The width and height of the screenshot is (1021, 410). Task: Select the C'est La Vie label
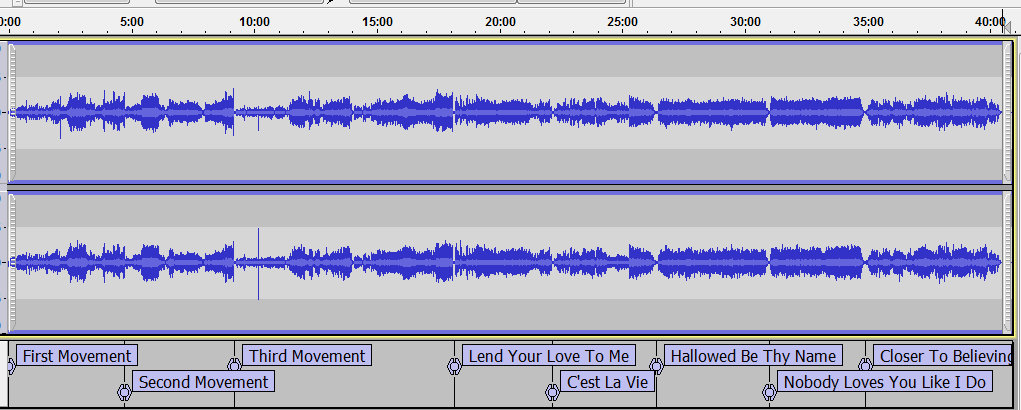pos(608,381)
